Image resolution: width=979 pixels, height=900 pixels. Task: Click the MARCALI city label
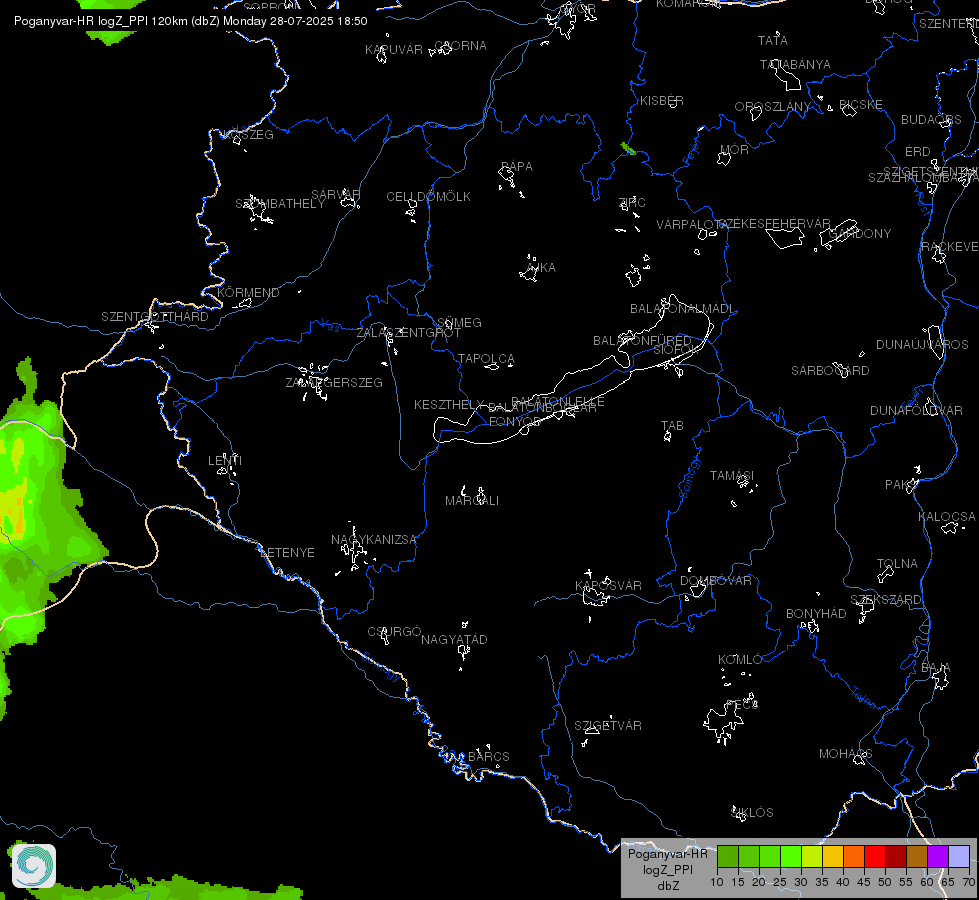tap(472, 500)
